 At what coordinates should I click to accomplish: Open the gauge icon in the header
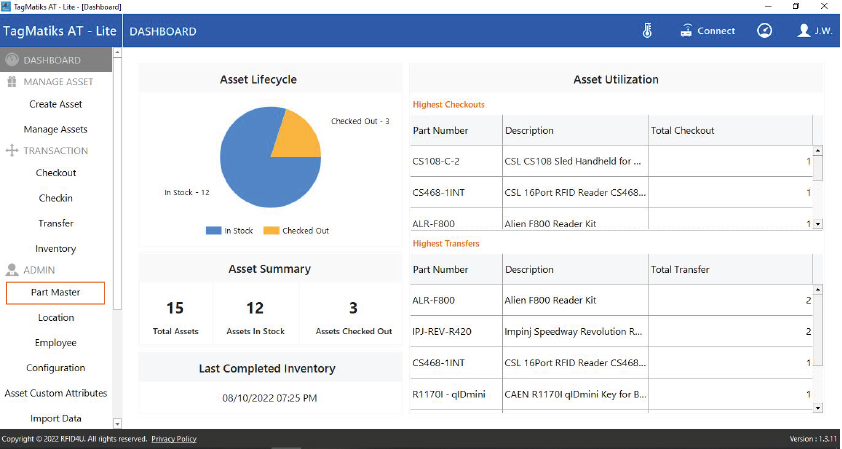click(x=764, y=31)
